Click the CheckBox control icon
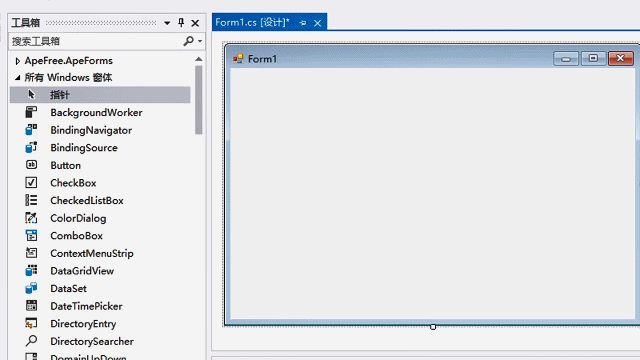This screenshot has width=640, height=360. pos(31,182)
